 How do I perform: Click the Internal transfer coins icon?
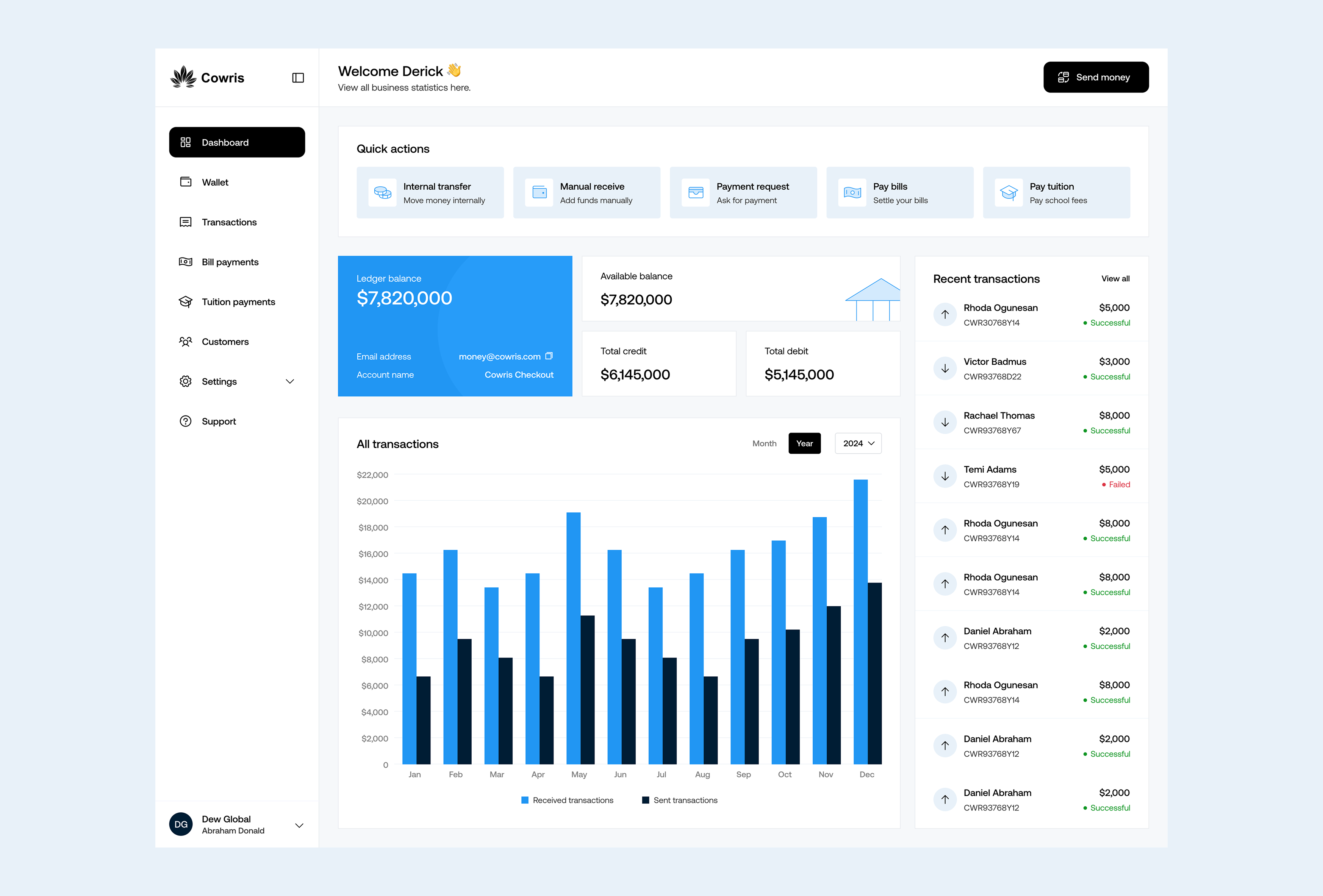[383, 192]
